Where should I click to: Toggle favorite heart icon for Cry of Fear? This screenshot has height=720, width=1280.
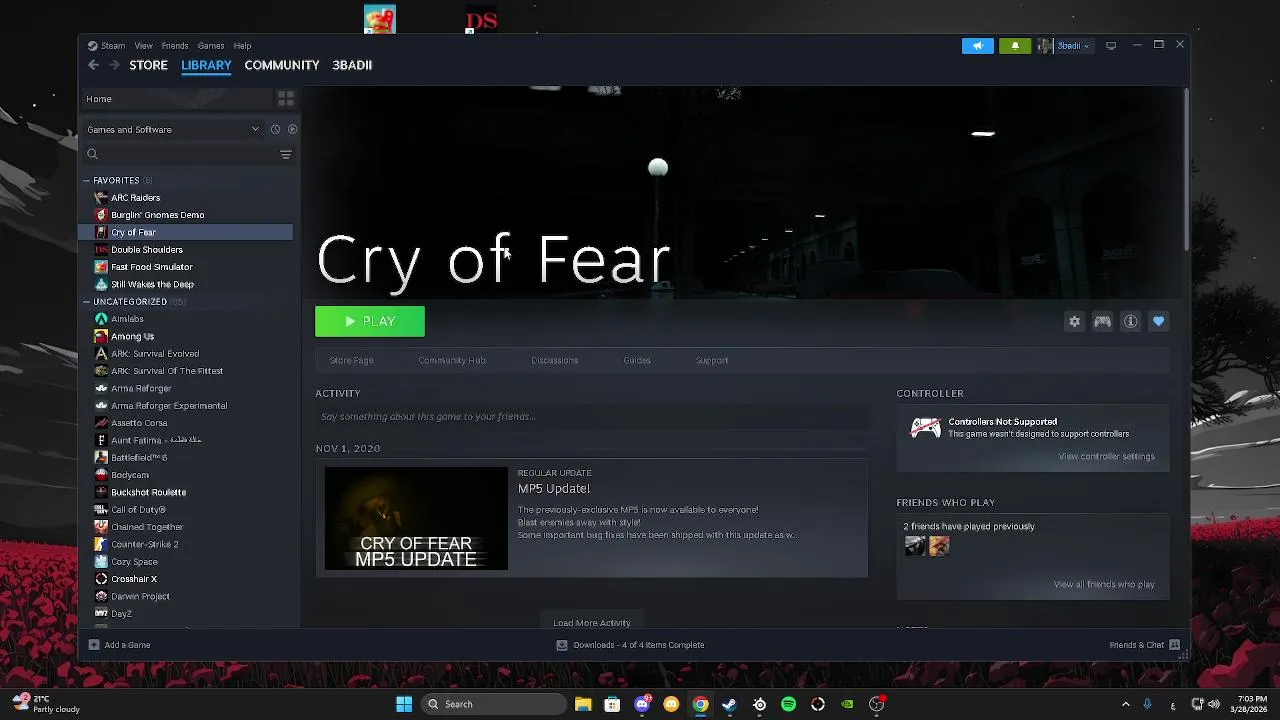(x=1158, y=322)
